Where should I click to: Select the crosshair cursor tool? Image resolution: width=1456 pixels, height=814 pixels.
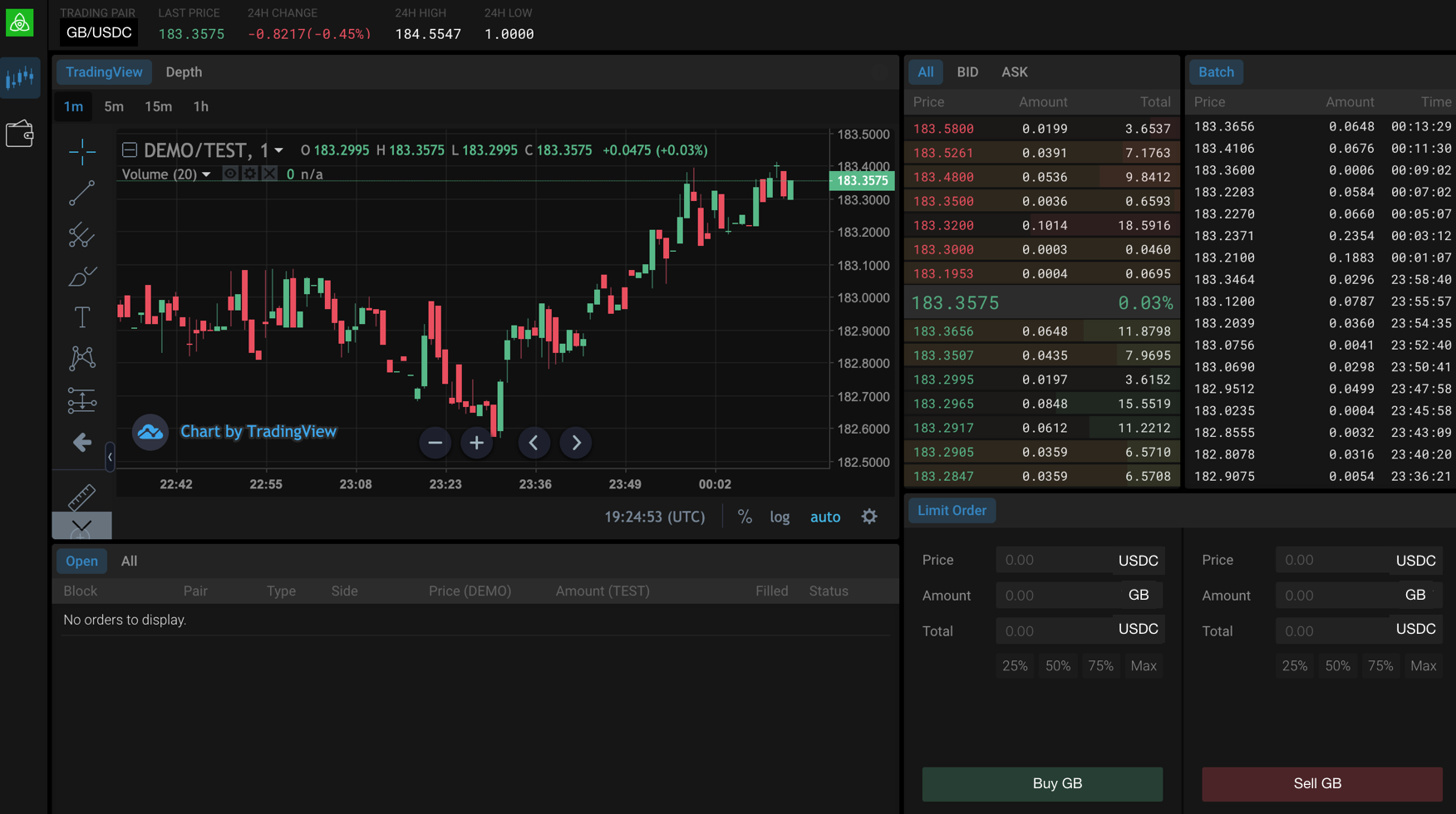(x=81, y=151)
